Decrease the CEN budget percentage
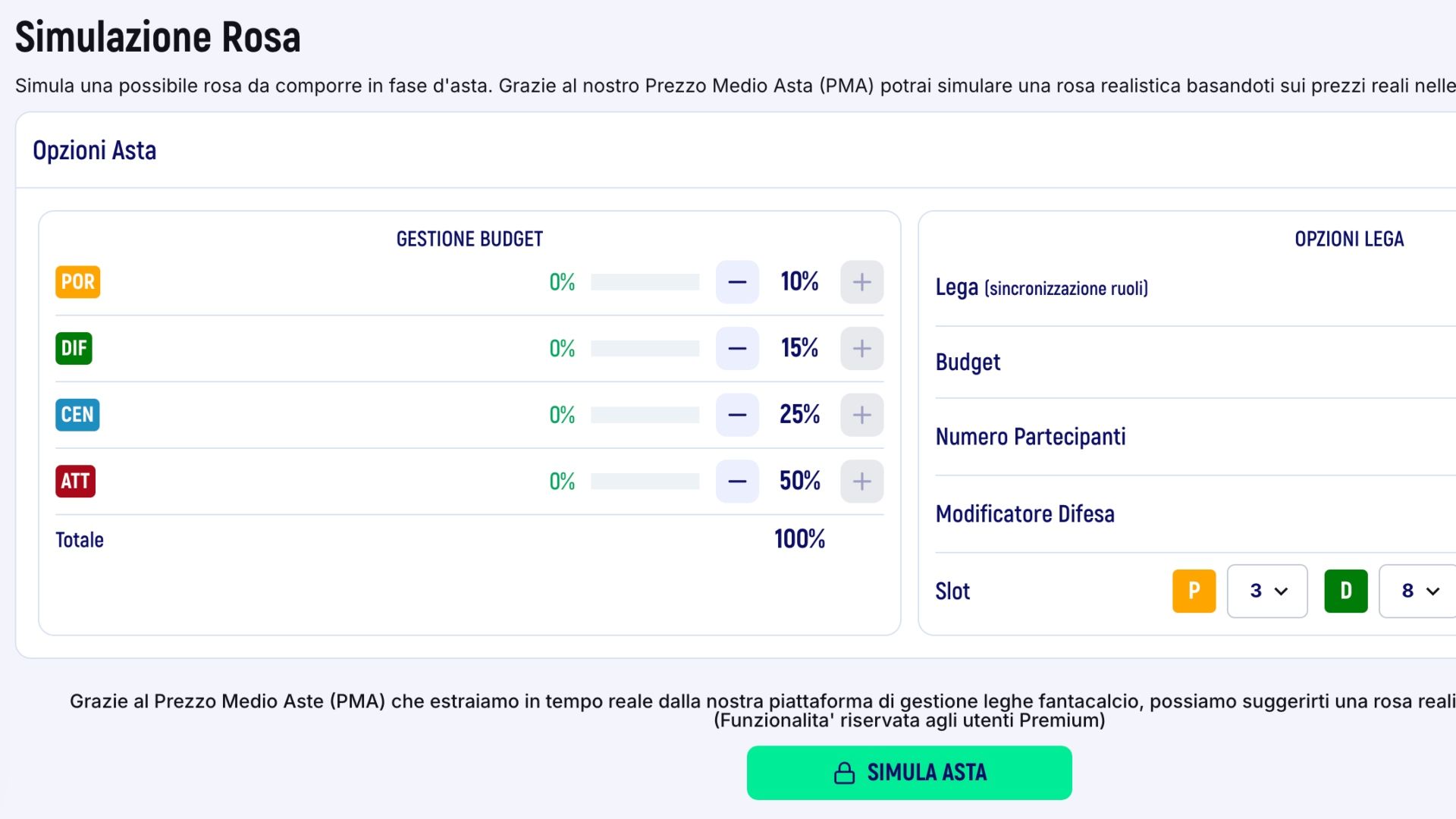 coord(737,415)
